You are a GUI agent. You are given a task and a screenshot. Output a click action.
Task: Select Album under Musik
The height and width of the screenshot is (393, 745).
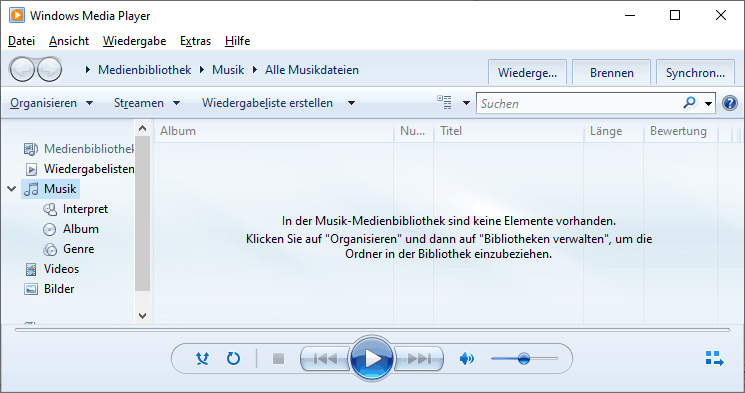[81, 229]
